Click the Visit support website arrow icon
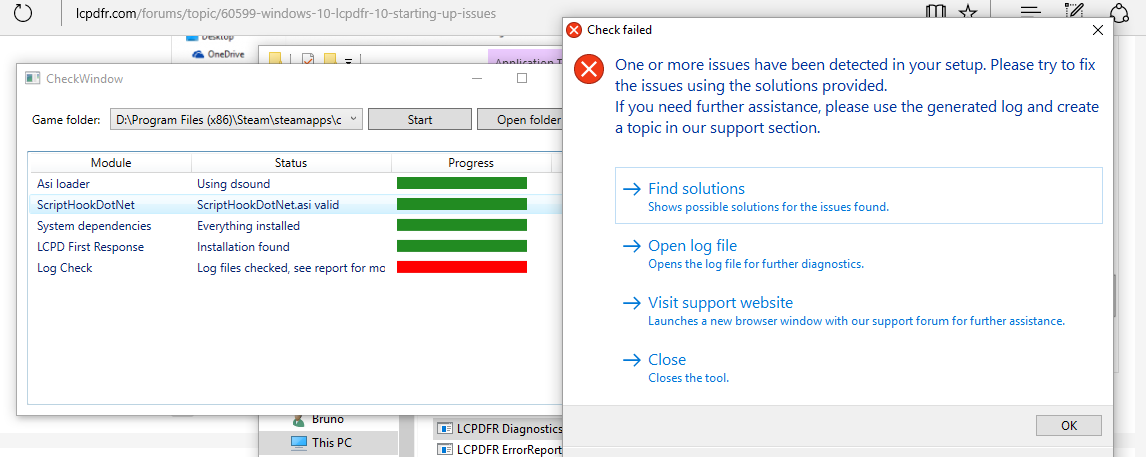 point(631,303)
